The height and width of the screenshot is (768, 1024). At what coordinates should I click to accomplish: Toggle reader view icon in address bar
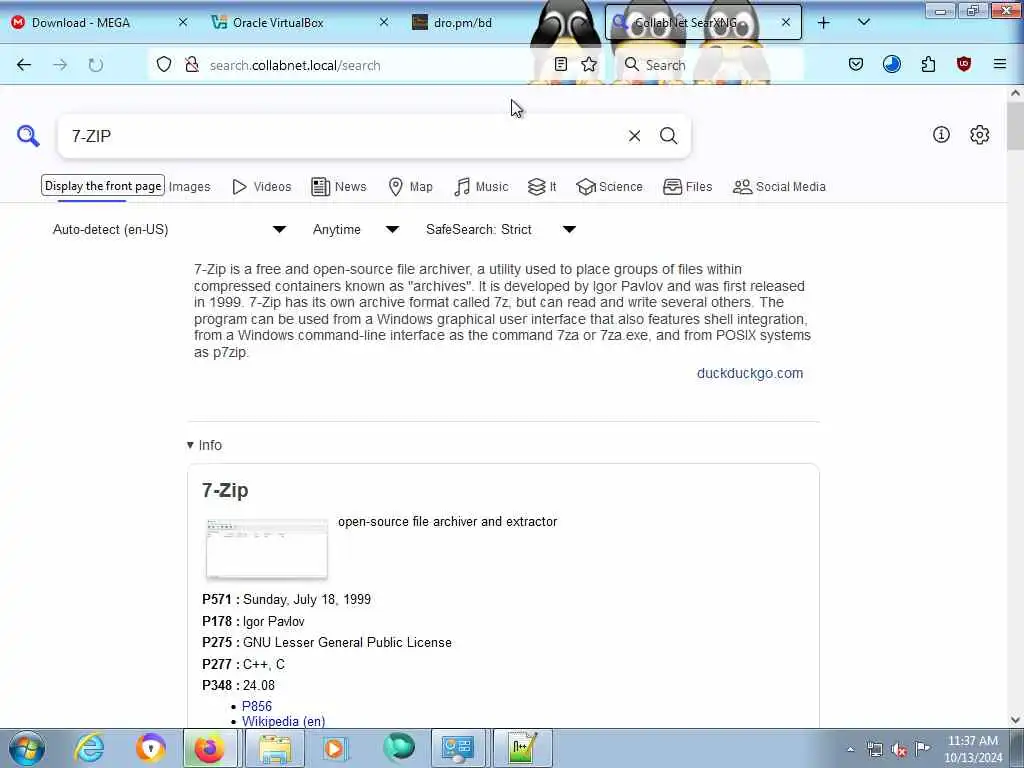click(560, 64)
